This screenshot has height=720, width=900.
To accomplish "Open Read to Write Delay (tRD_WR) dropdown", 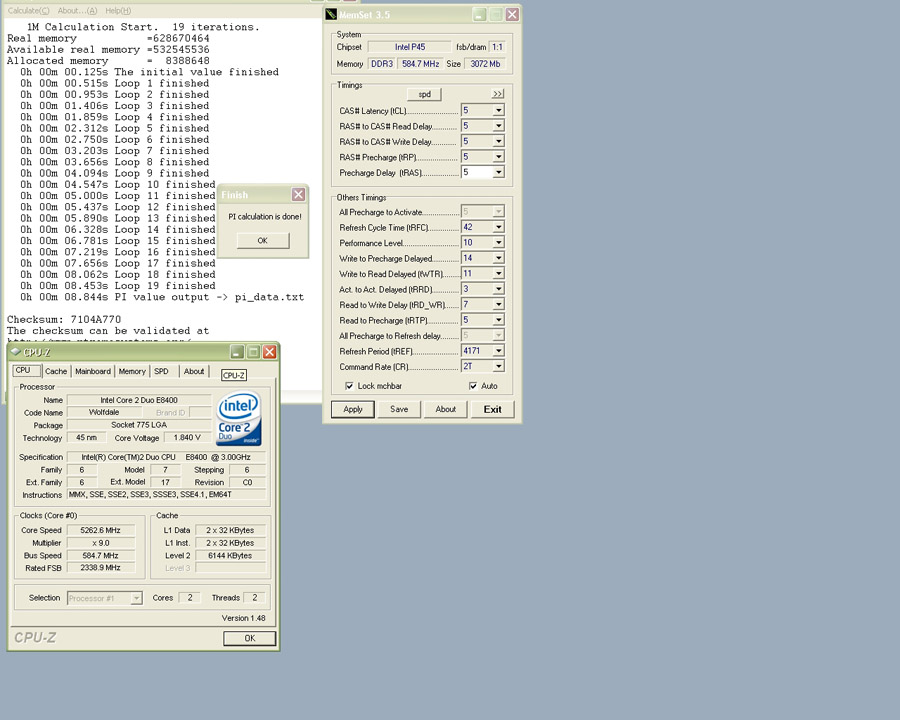I will [498, 305].
